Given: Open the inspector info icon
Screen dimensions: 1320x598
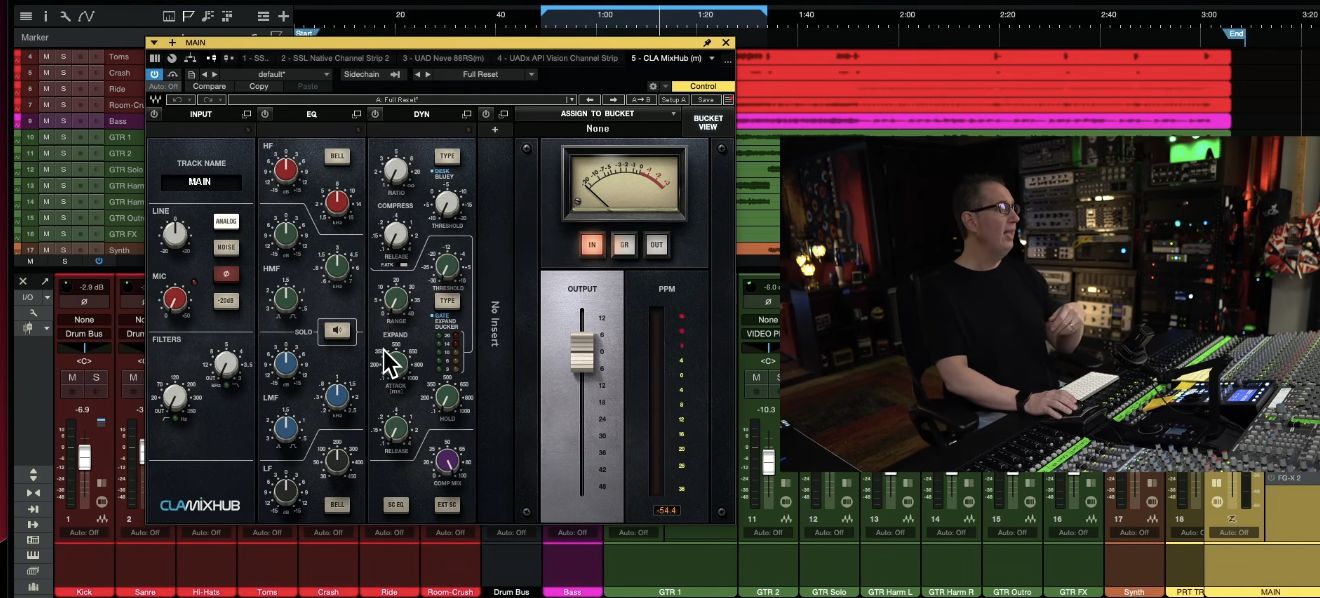Looking at the screenshot, I should pos(46,16).
